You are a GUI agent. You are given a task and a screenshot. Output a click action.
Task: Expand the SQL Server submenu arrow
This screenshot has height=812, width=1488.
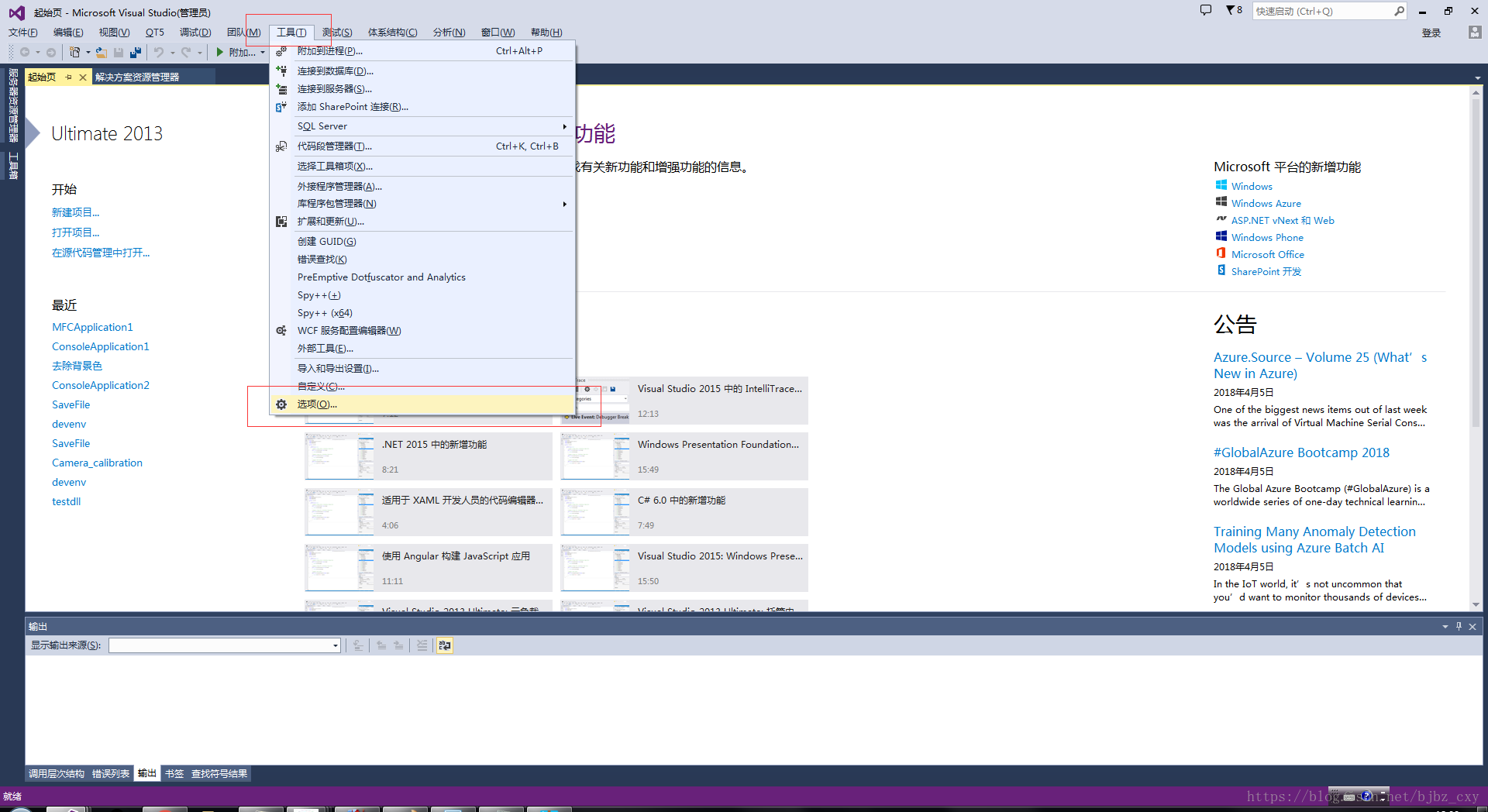point(564,126)
